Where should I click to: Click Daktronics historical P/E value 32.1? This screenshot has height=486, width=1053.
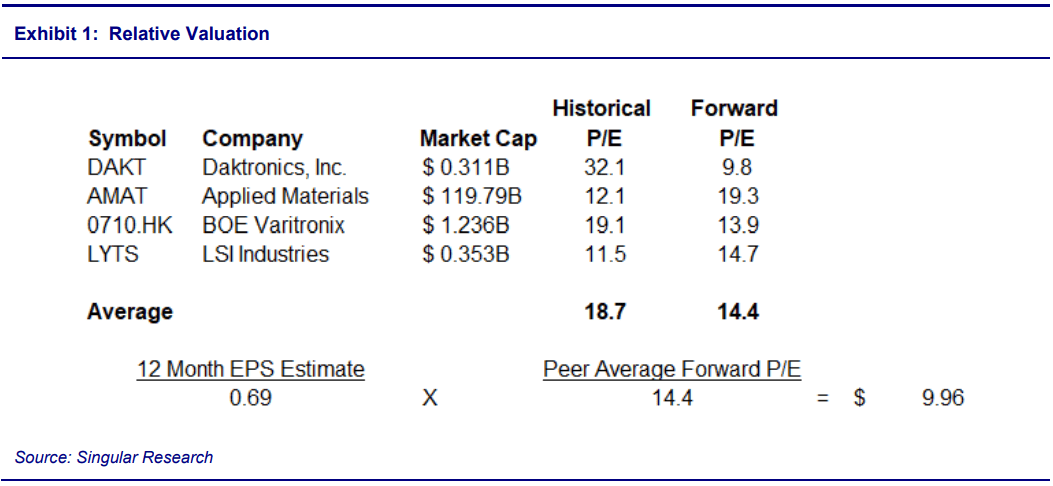pyautogui.click(x=604, y=168)
